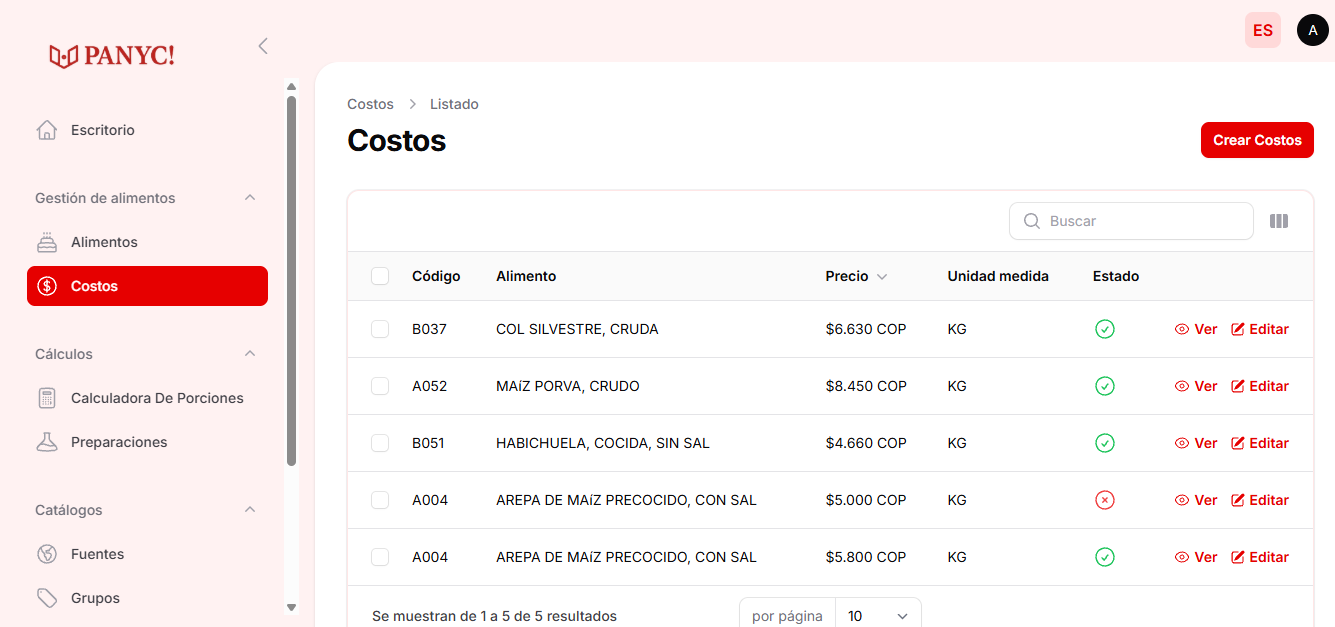Go to Alimentos in the sidebar
Image resolution: width=1335 pixels, height=627 pixels.
tap(104, 242)
